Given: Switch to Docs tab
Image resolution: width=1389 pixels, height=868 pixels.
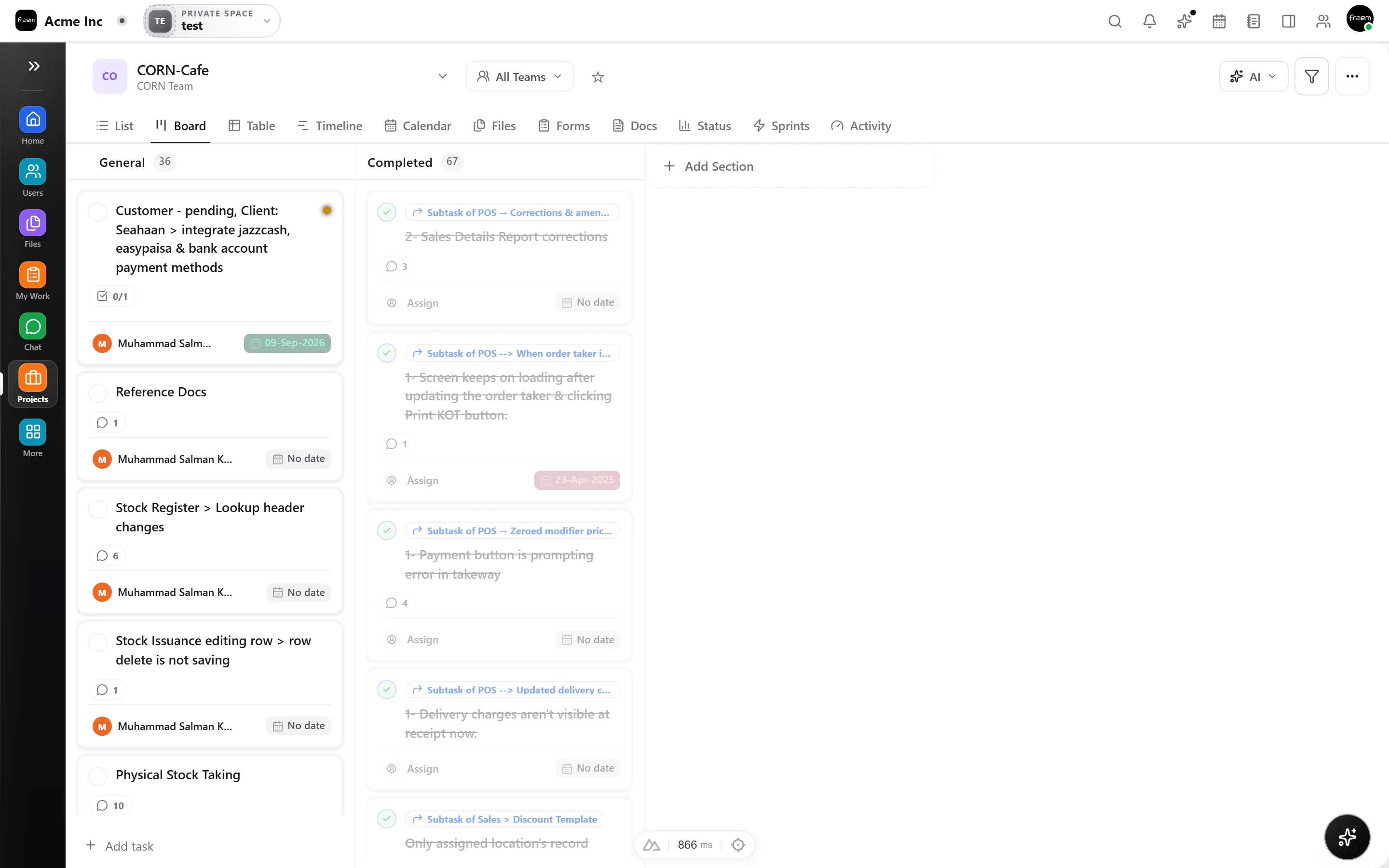Looking at the screenshot, I should pos(635,126).
